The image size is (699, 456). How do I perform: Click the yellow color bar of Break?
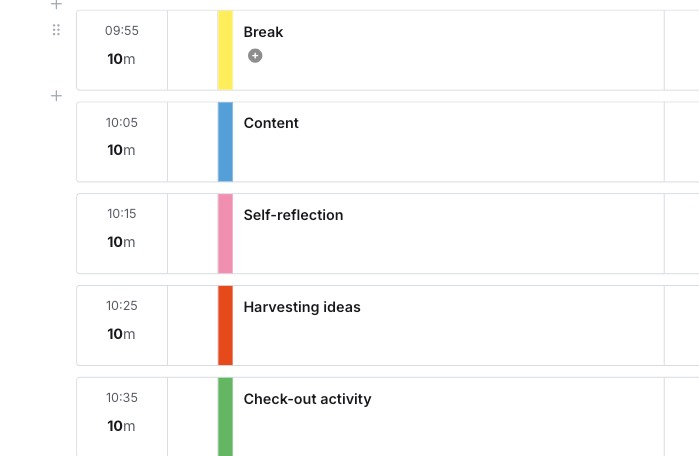[x=225, y=50]
